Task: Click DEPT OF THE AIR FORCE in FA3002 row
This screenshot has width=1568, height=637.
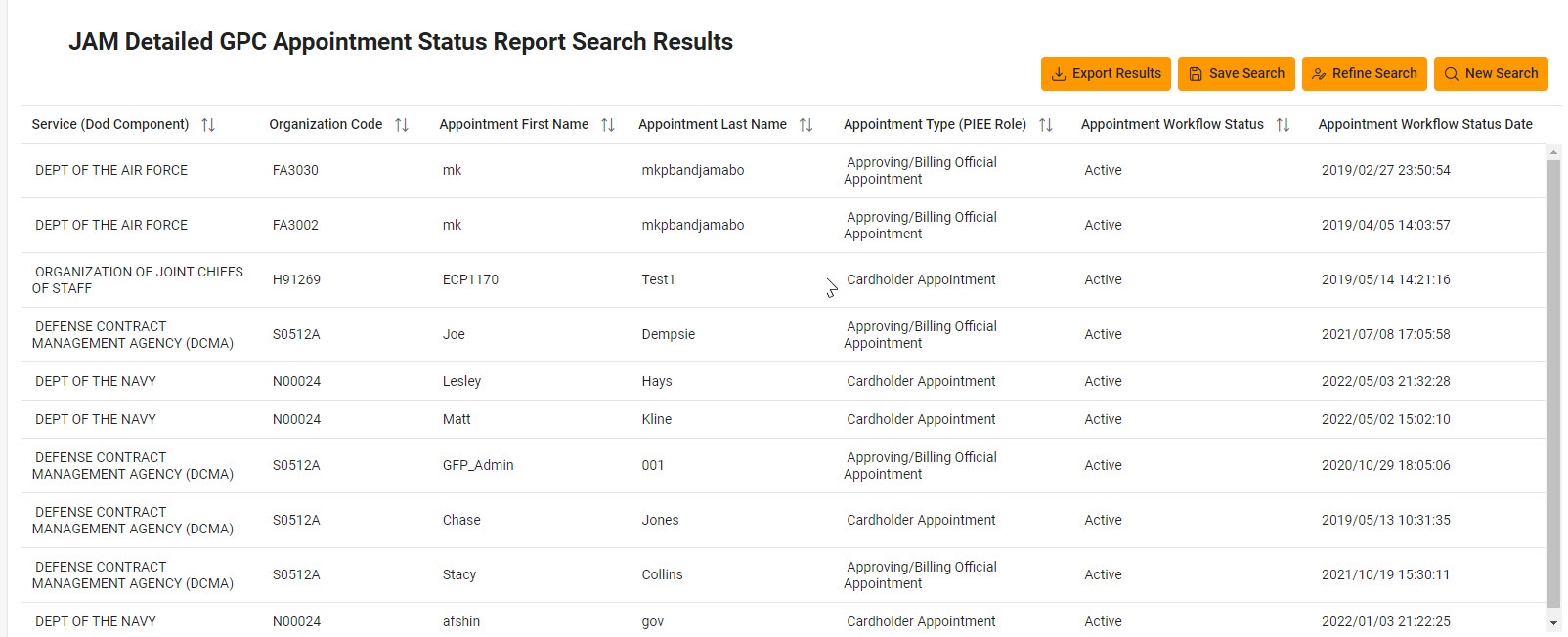Action: pyautogui.click(x=111, y=225)
